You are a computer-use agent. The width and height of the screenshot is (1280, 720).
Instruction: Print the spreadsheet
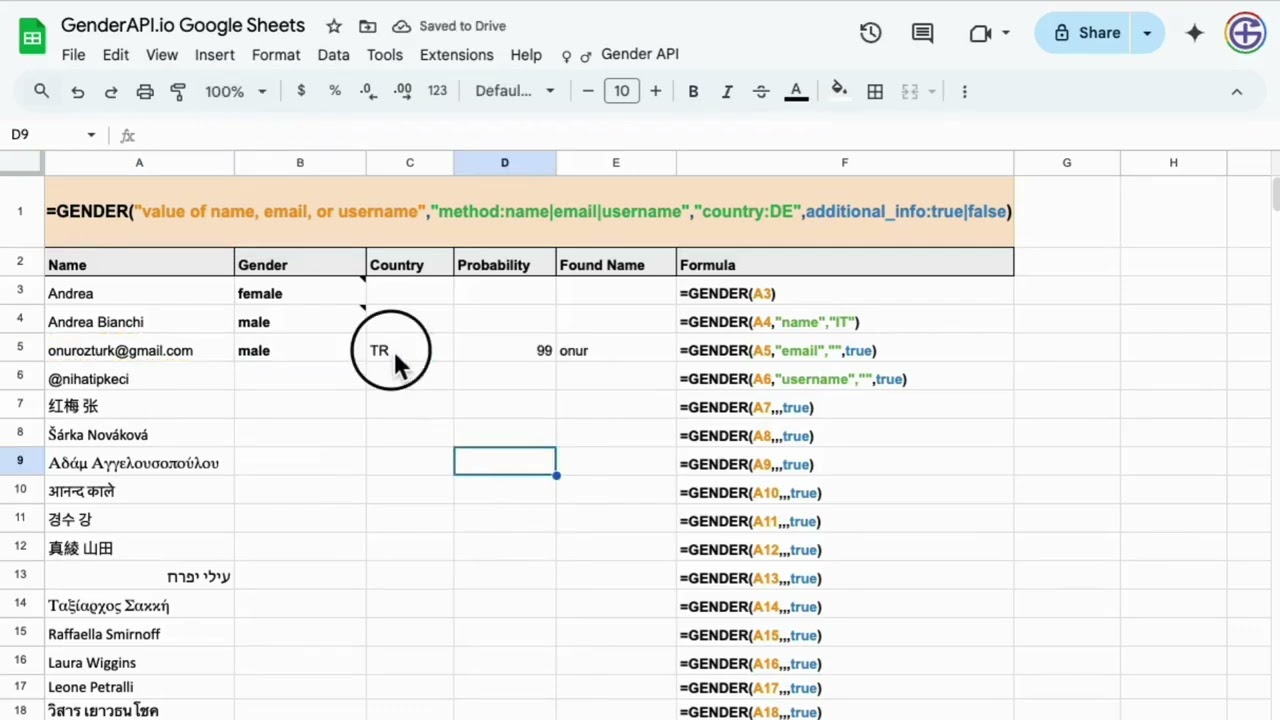tap(145, 91)
